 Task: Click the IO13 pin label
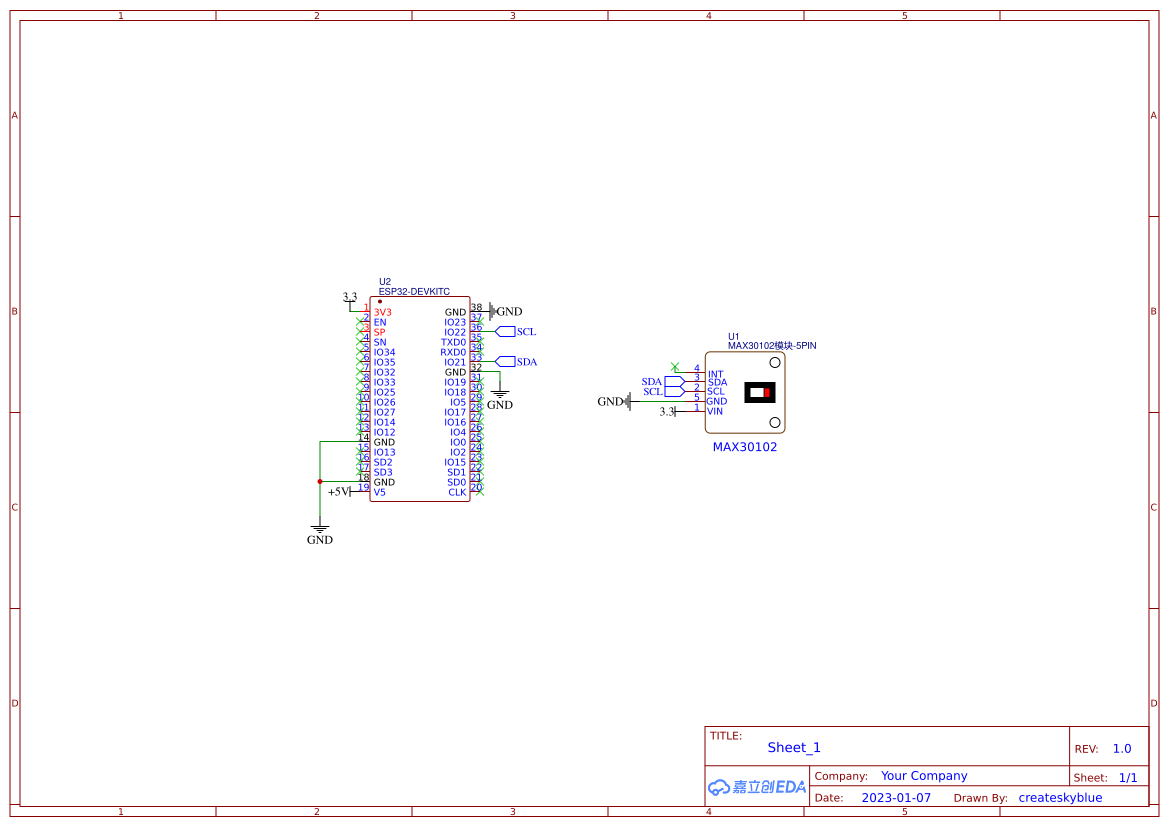tap(385, 453)
